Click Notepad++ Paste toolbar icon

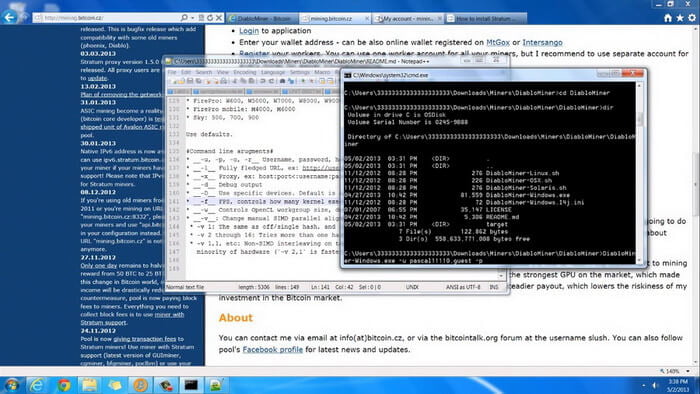[x=252, y=81]
